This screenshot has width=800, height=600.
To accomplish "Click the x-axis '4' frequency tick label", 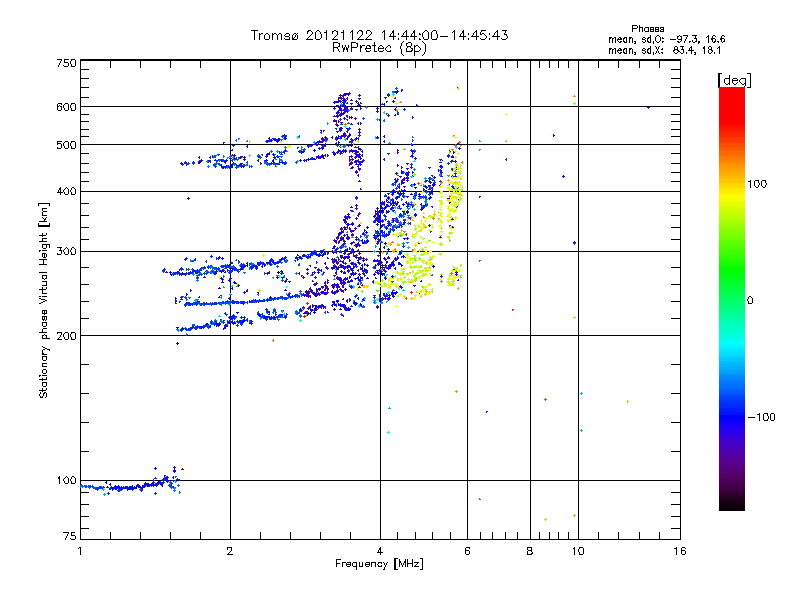I will point(380,551).
